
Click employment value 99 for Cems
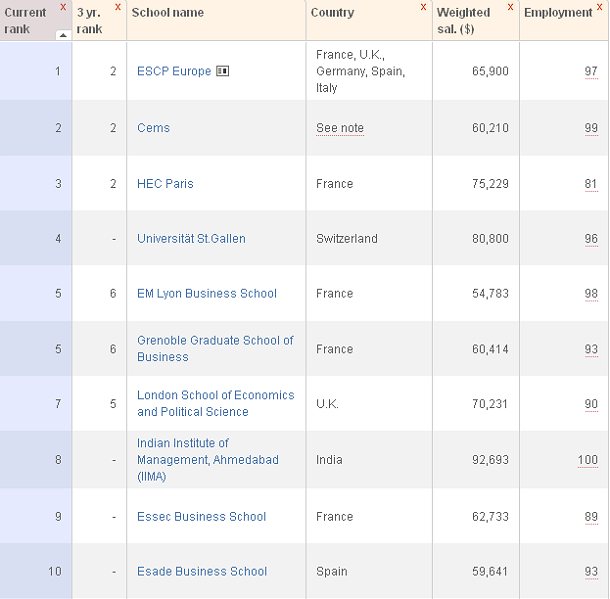click(591, 128)
